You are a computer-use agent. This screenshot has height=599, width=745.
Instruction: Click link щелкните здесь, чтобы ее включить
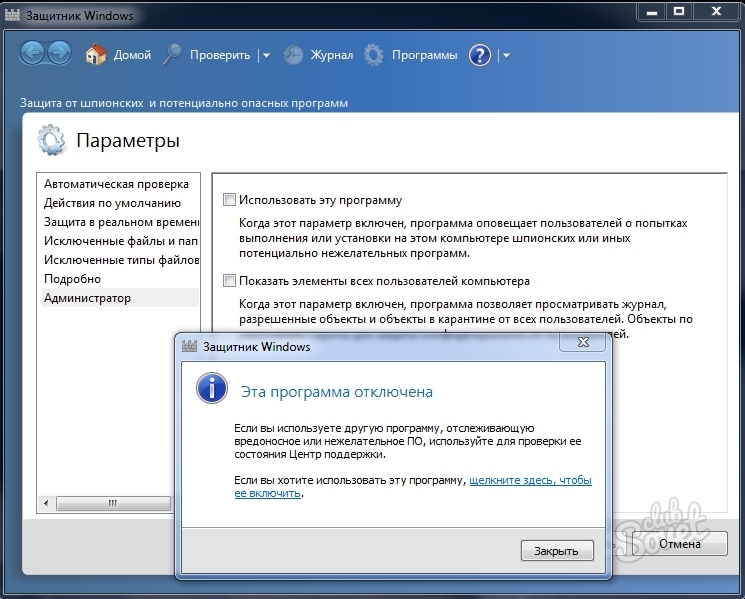(x=530, y=480)
